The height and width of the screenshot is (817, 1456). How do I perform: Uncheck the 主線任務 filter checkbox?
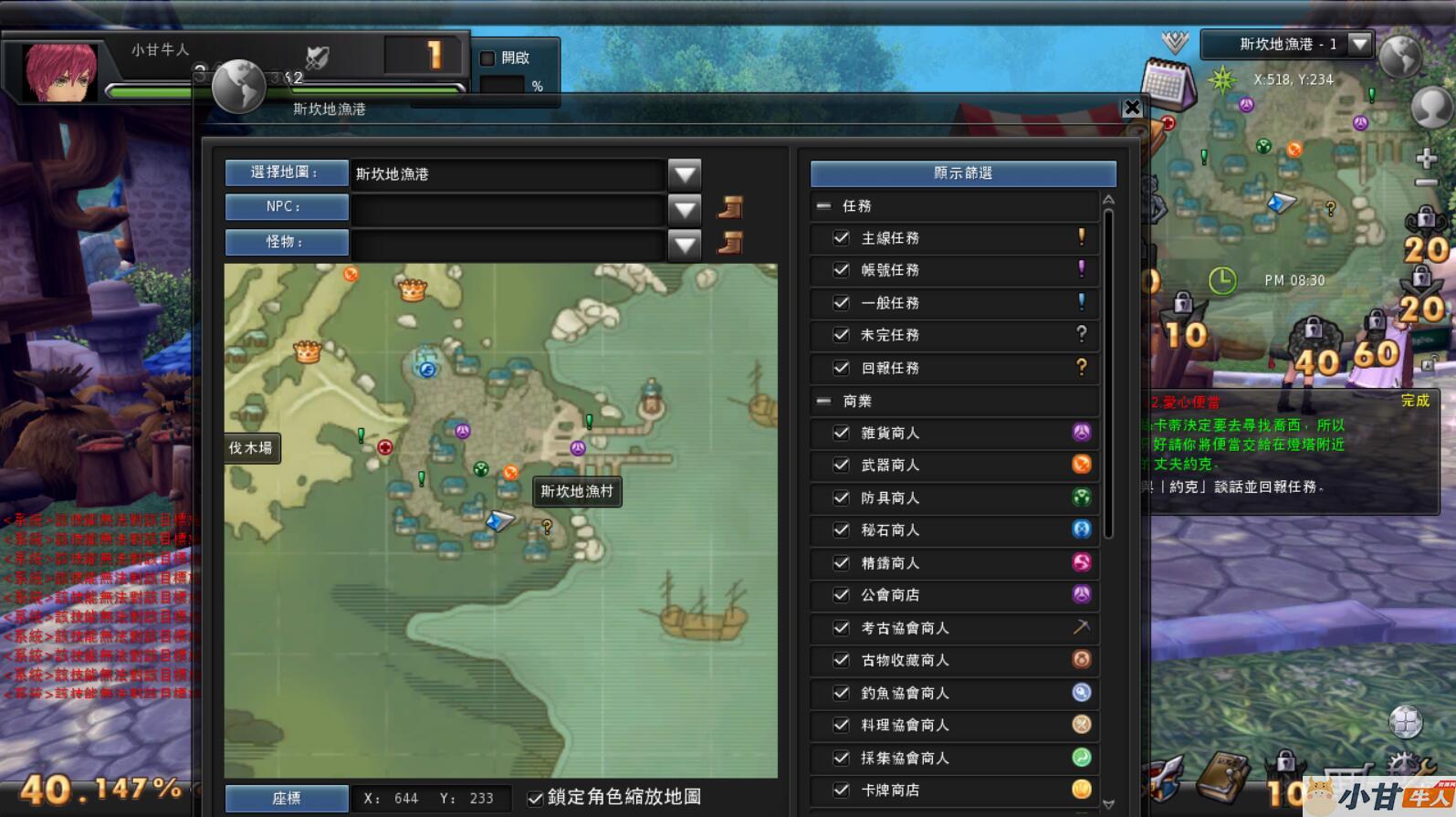pos(842,238)
